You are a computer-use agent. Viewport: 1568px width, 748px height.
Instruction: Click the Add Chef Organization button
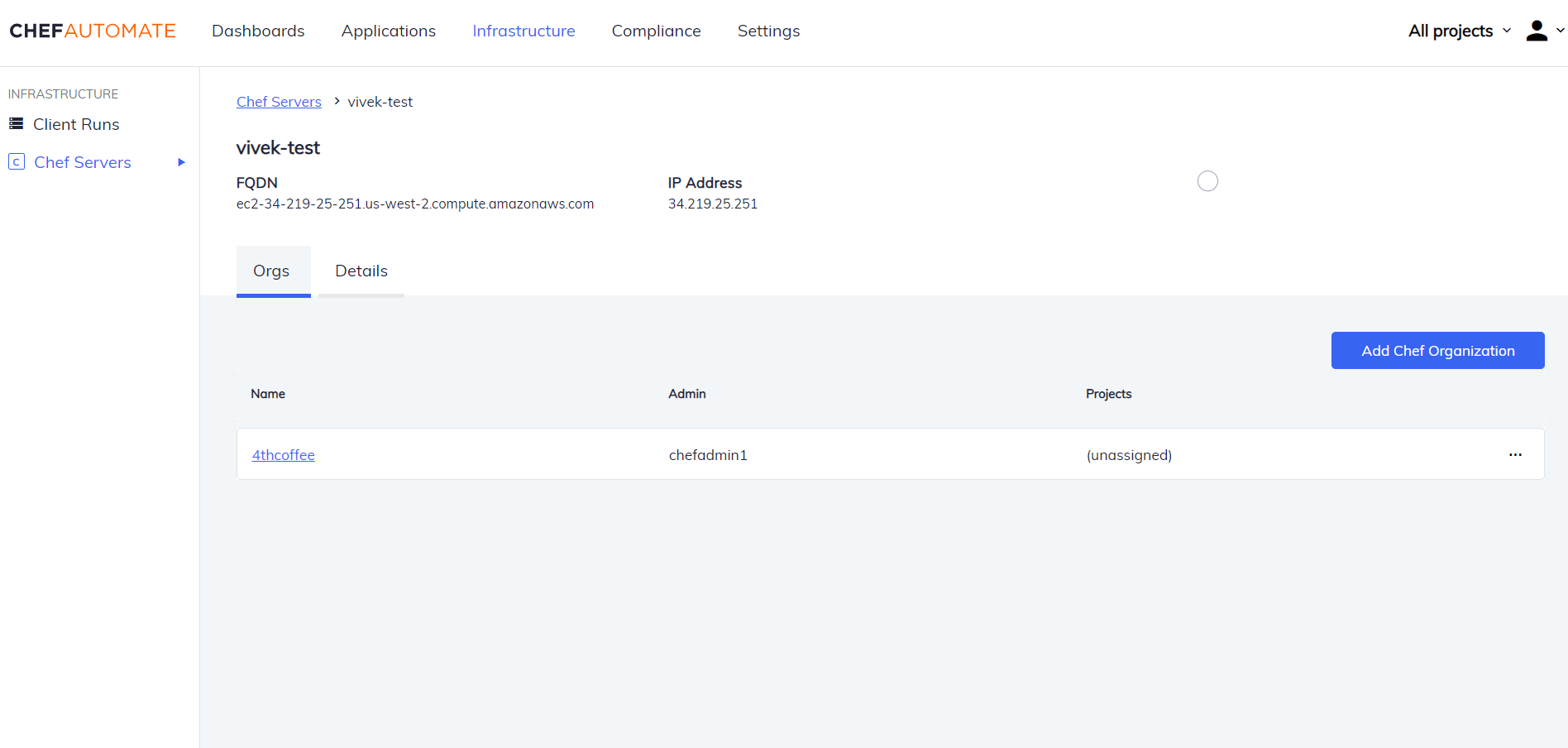(1437, 351)
